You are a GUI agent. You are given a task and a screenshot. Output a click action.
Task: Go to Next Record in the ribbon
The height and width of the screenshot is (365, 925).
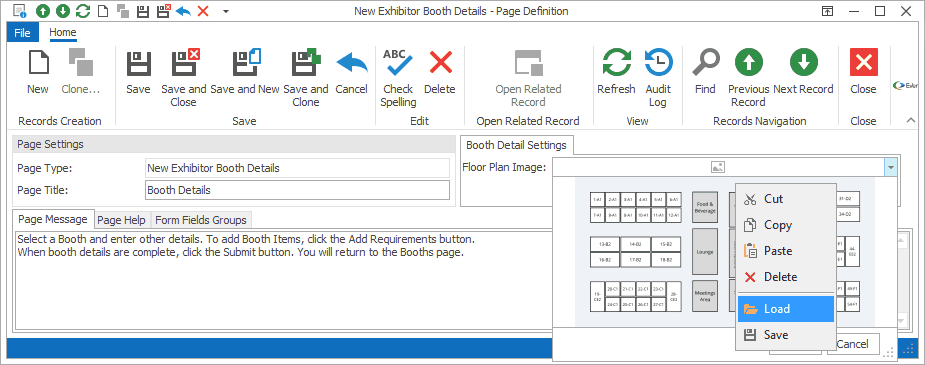tap(803, 72)
